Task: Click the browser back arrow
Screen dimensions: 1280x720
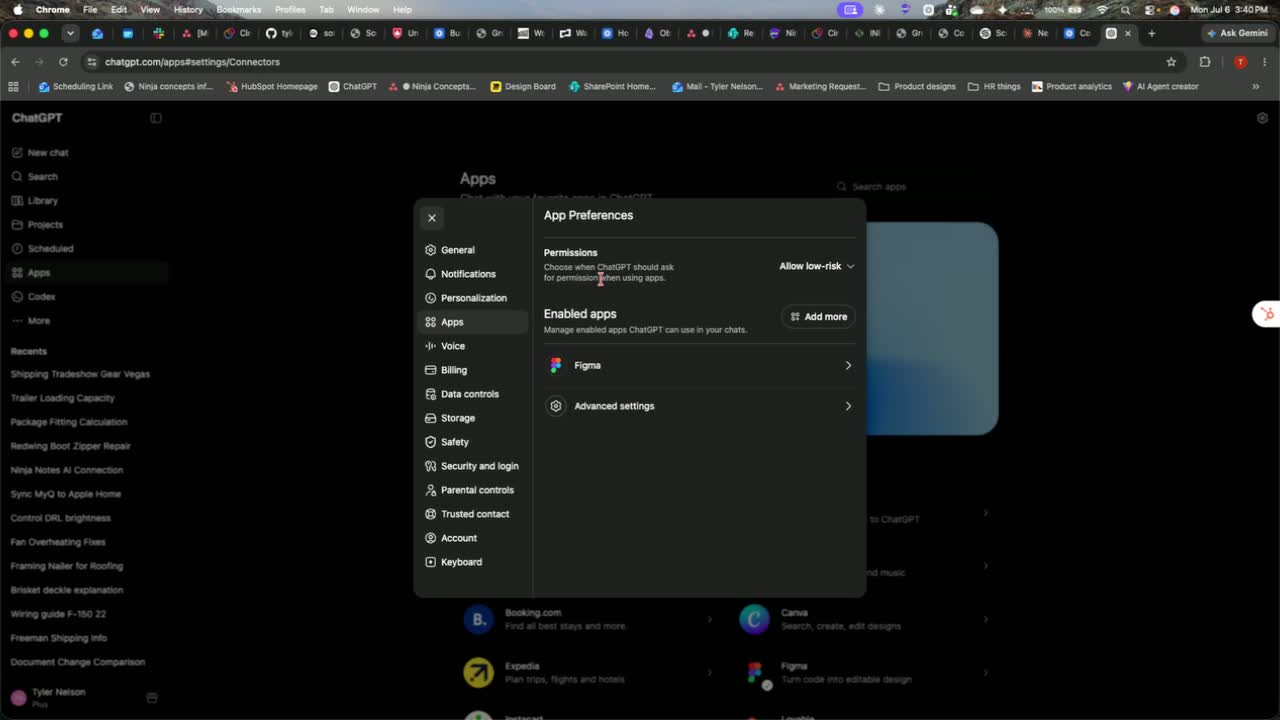Action: point(15,62)
